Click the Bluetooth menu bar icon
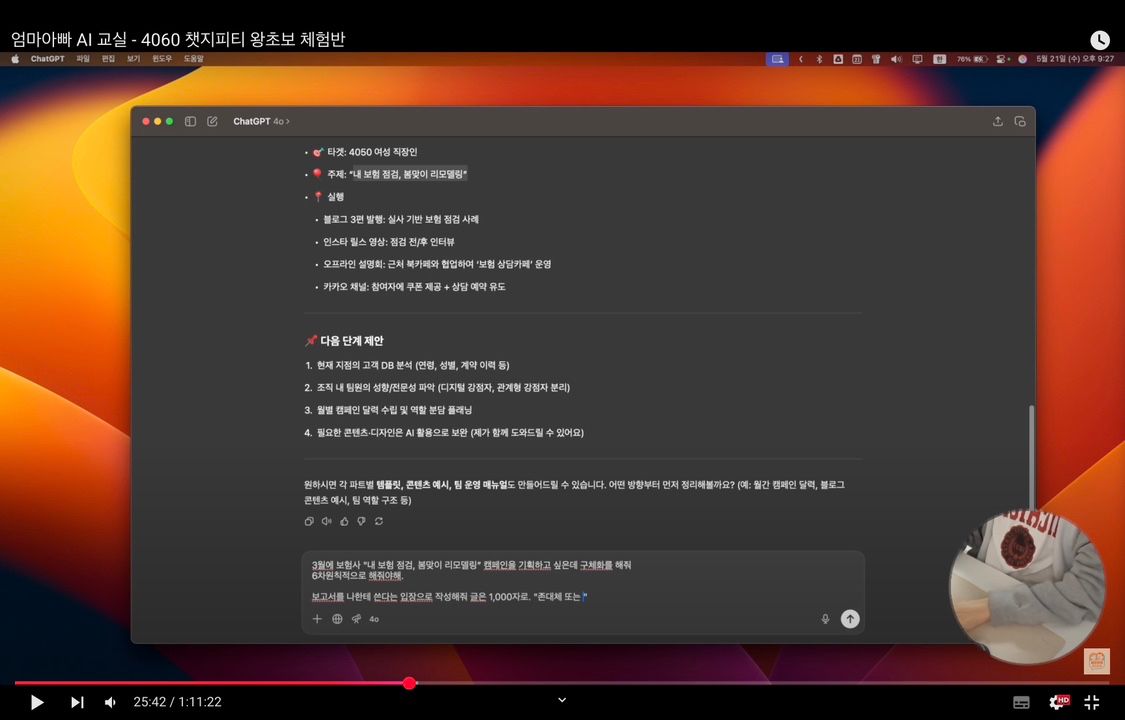This screenshot has height=720, width=1125. tap(819, 59)
